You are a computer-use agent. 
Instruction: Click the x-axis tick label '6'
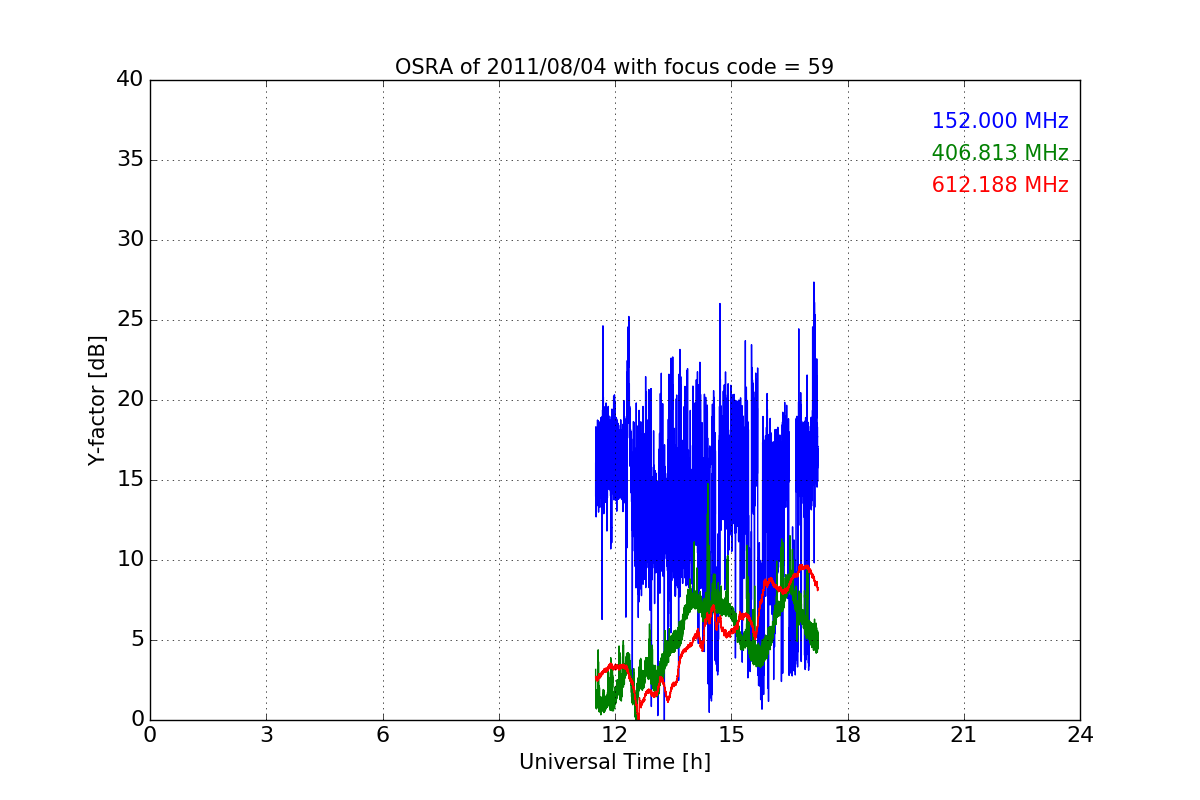click(x=382, y=735)
